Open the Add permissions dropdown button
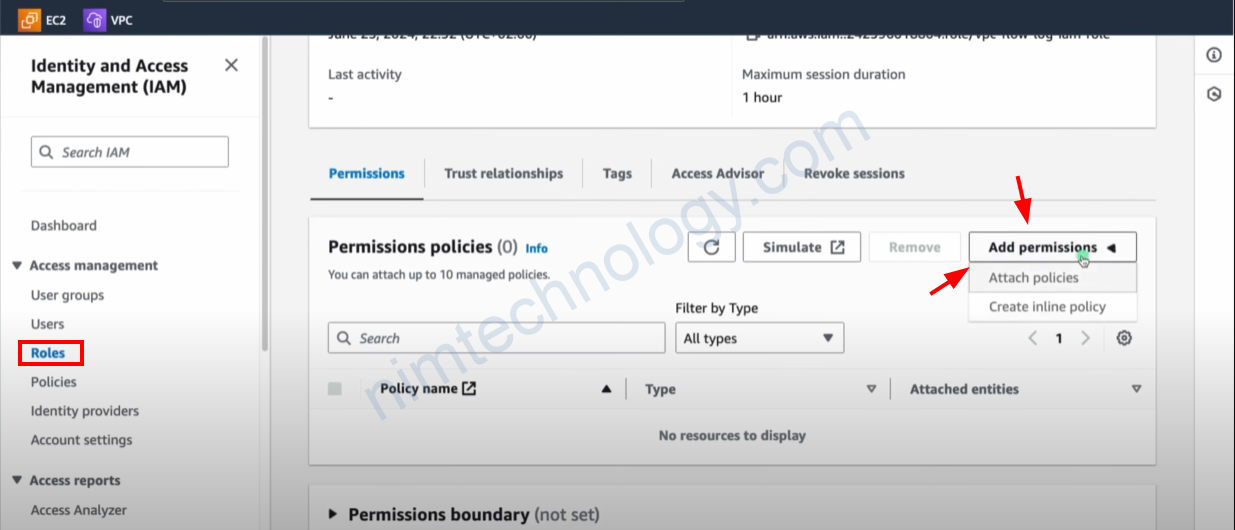The width and height of the screenshot is (1235, 530). pyautogui.click(x=1052, y=247)
